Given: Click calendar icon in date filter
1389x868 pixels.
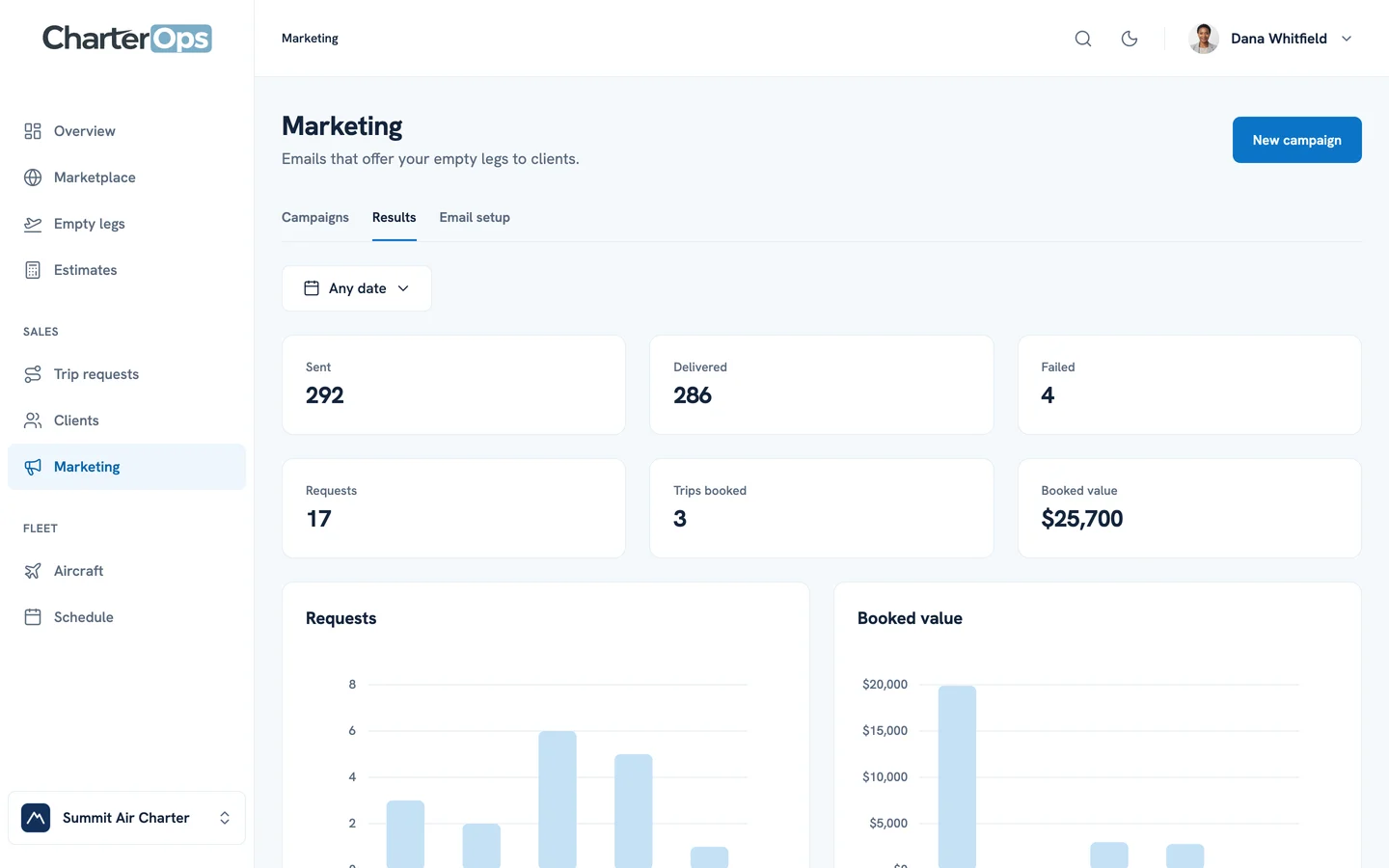Looking at the screenshot, I should pos(312,288).
